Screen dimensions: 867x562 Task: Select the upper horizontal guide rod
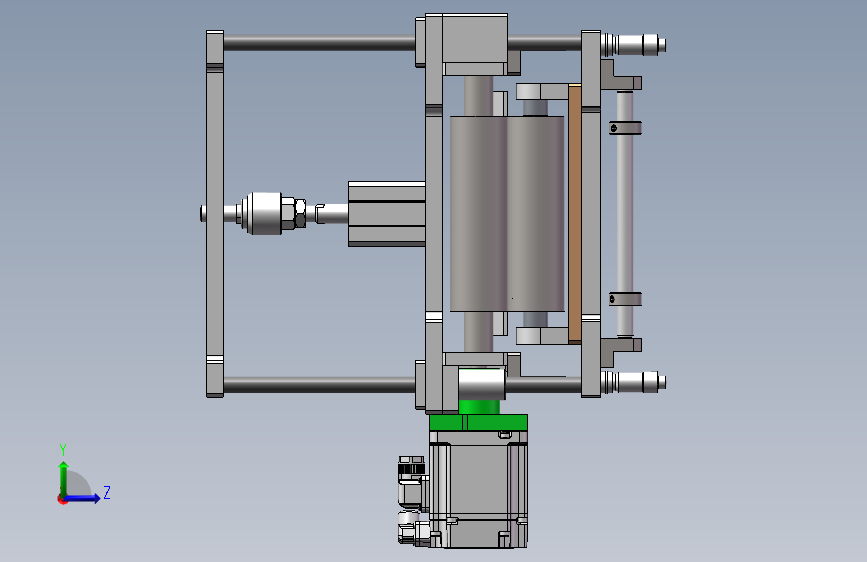coord(319,43)
